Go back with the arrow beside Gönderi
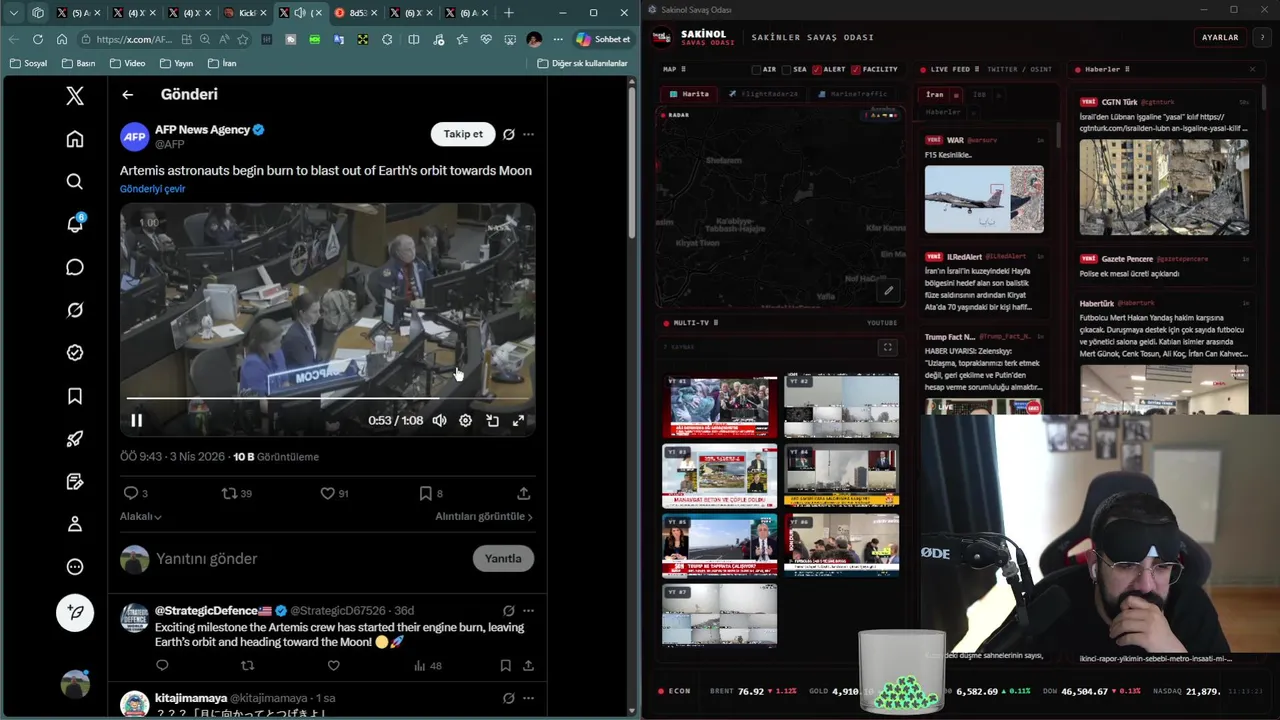 pyautogui.click(x=127, y=94)
